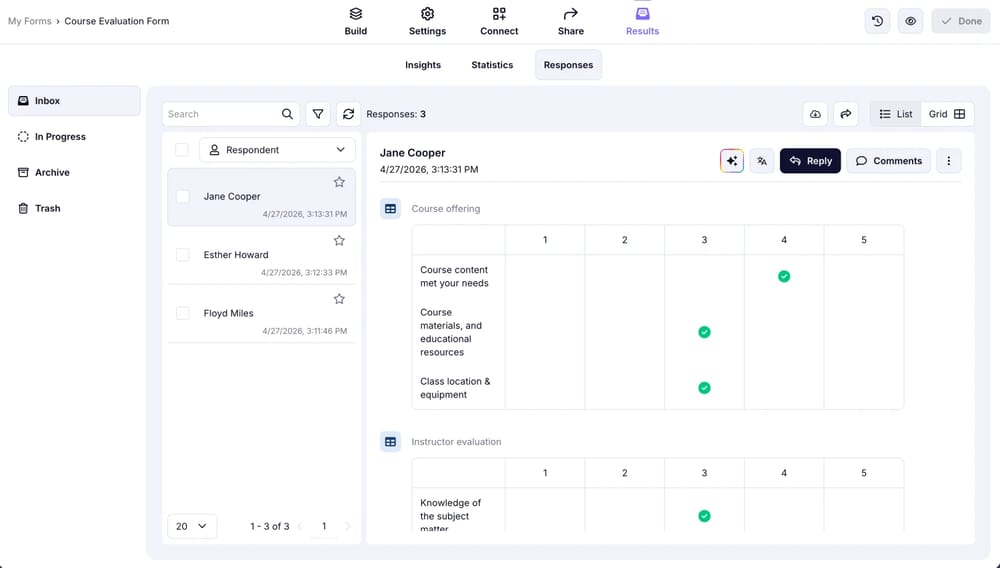The width and height of the screenshot is (1000, 568).
Task: Click Jane Cooper's timestamp in the detail header
Action: pos(429,170)
